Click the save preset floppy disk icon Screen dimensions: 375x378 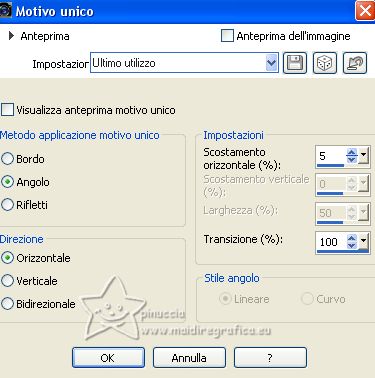point(295,63)
